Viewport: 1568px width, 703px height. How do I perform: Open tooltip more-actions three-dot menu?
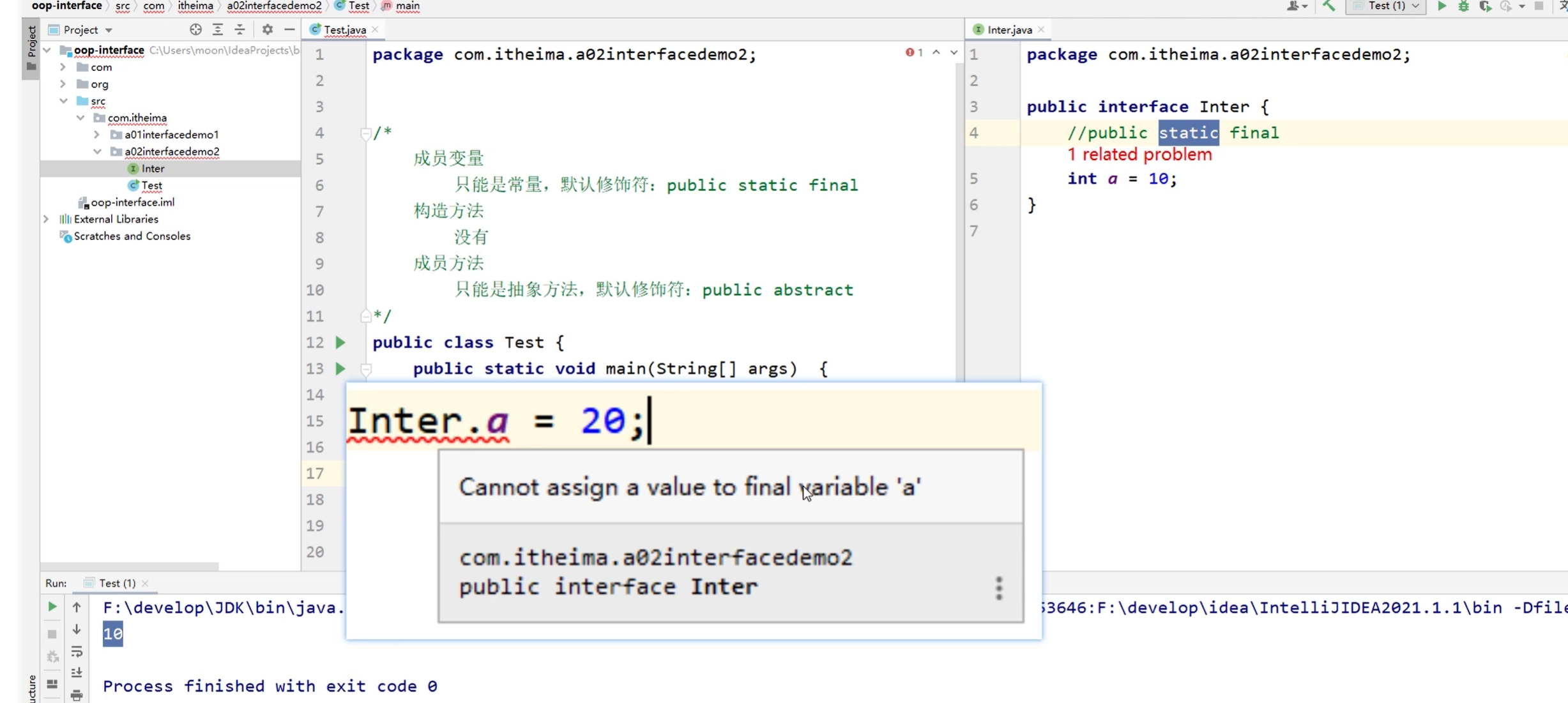999,588
